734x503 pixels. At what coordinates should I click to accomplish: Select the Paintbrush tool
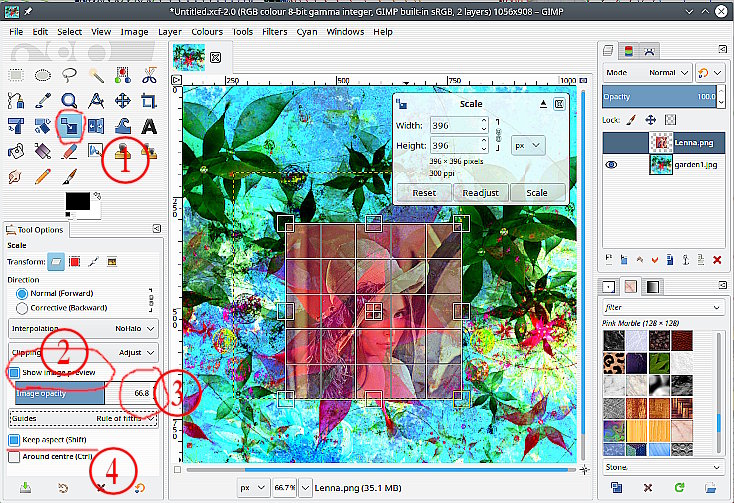click(69, 177)
